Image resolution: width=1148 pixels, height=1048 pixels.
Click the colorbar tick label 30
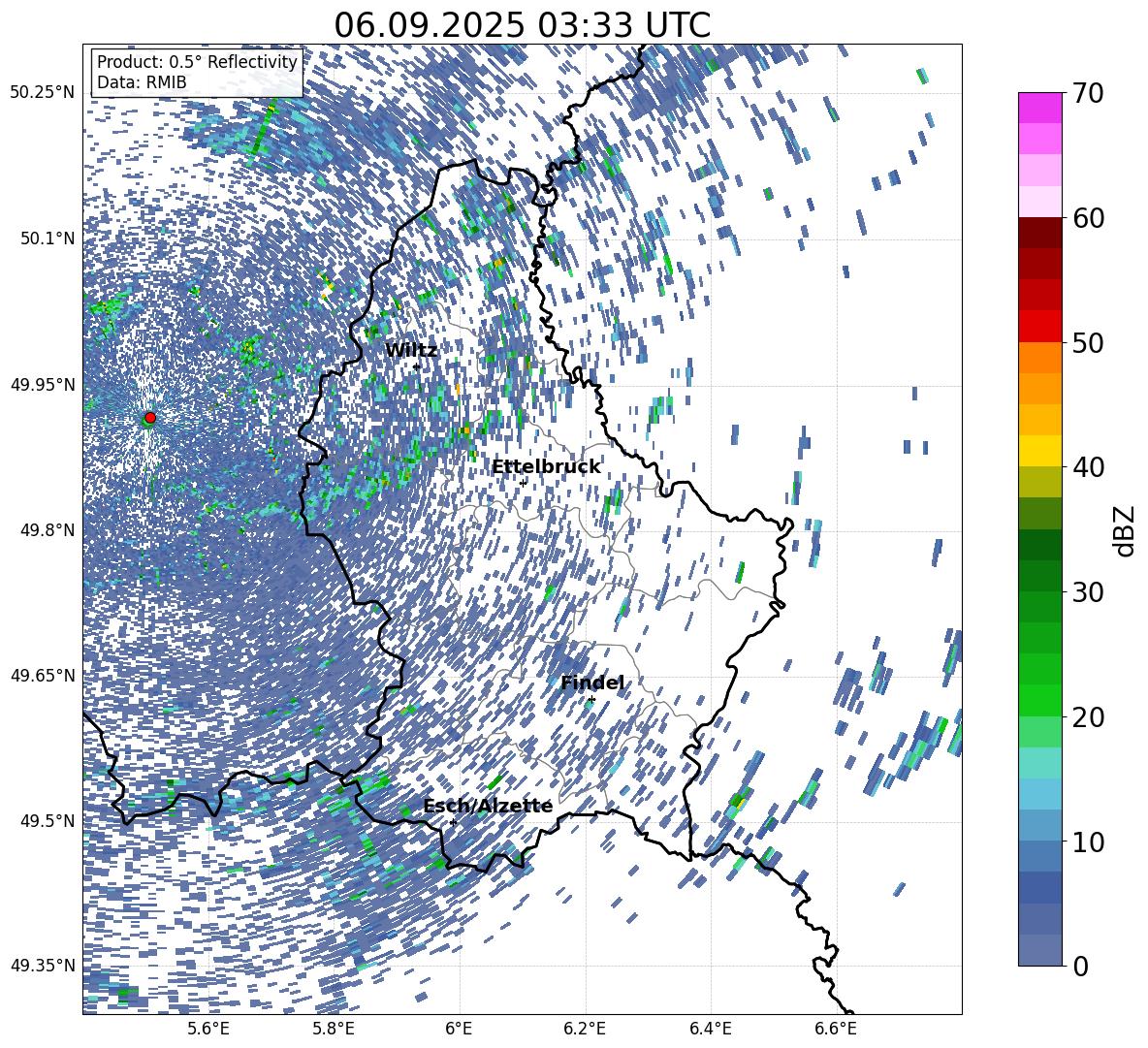pyautogui.click(x=1088, y=592)
